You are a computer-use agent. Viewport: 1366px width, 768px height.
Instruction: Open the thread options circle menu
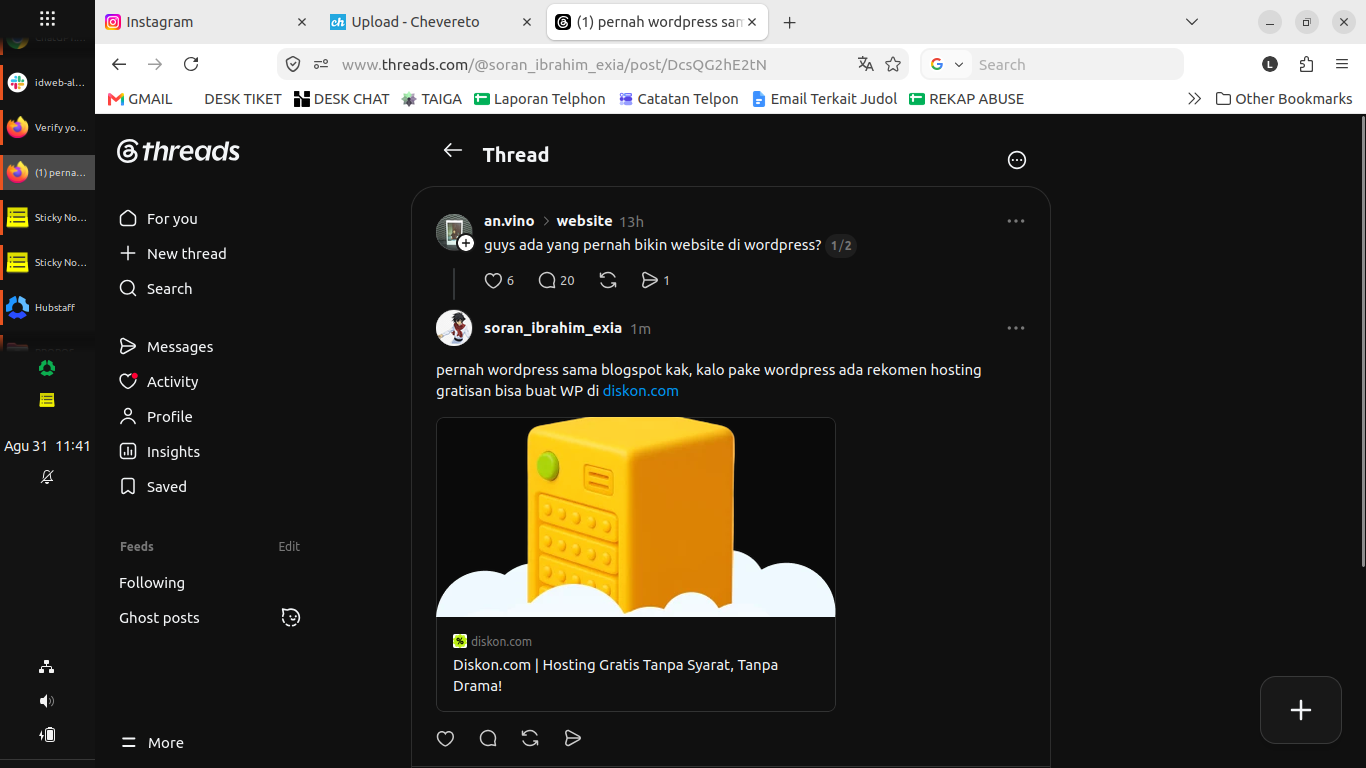point(1017,160)
